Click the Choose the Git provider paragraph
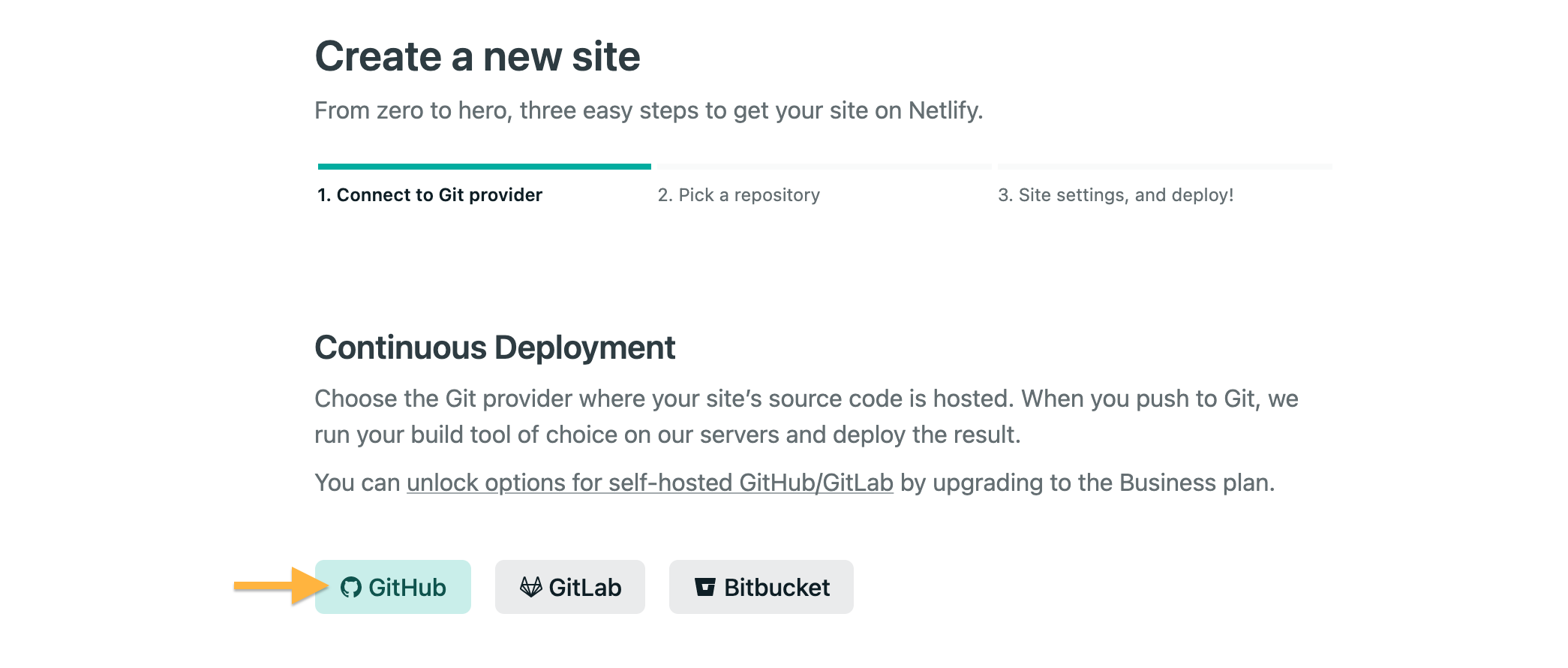The width and height of the screenshot is (1568, 668). [806, 399]
